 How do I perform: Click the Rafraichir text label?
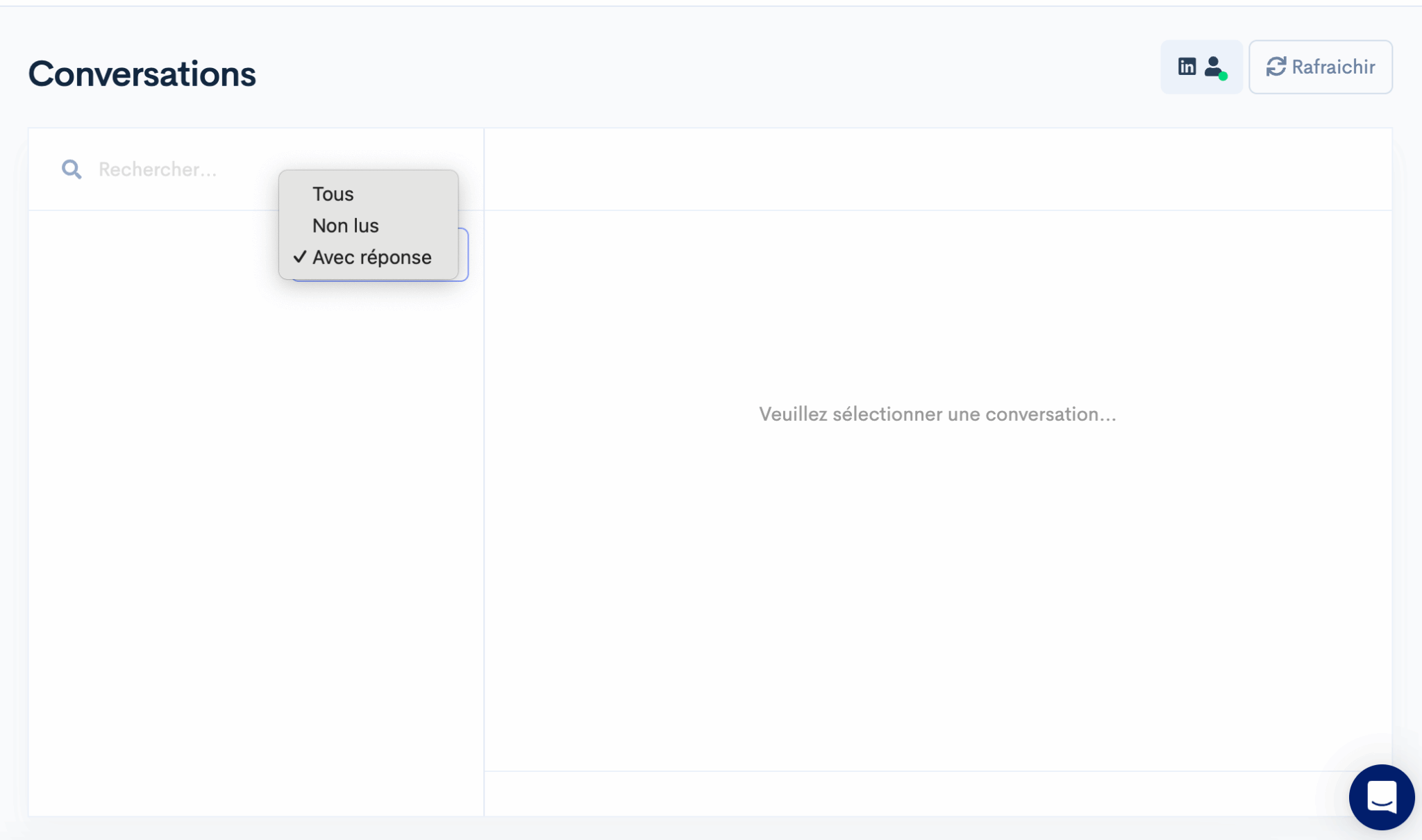tap(1333, 67)
